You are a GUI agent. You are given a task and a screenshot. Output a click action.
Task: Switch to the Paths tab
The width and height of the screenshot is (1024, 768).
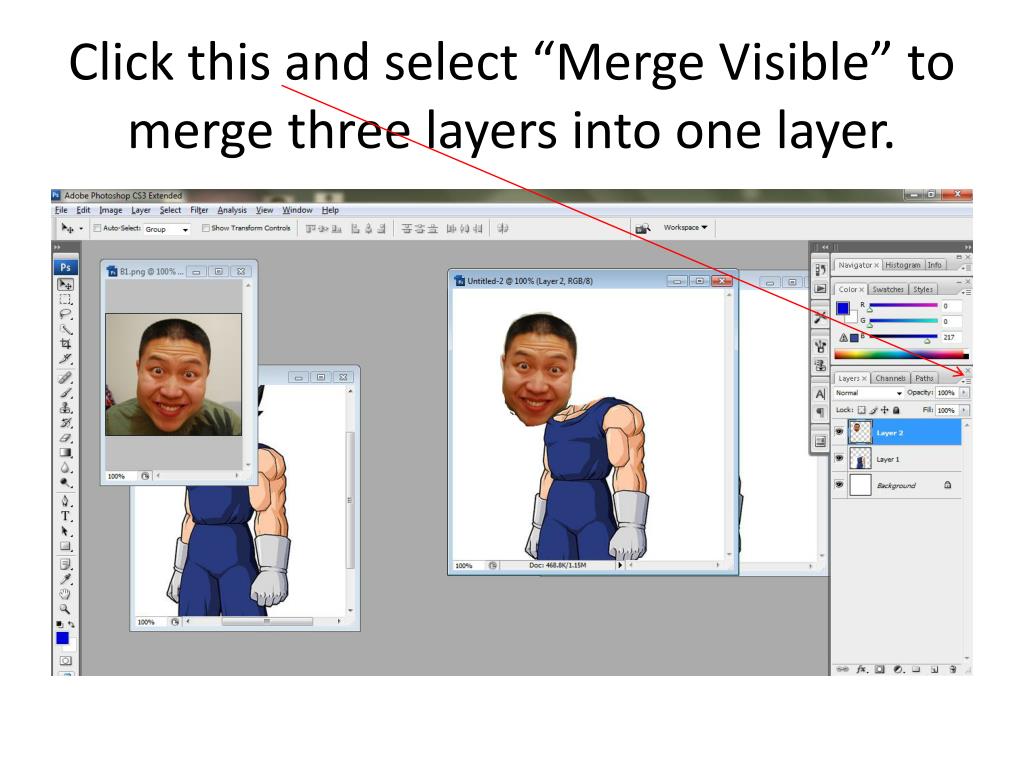924,378
